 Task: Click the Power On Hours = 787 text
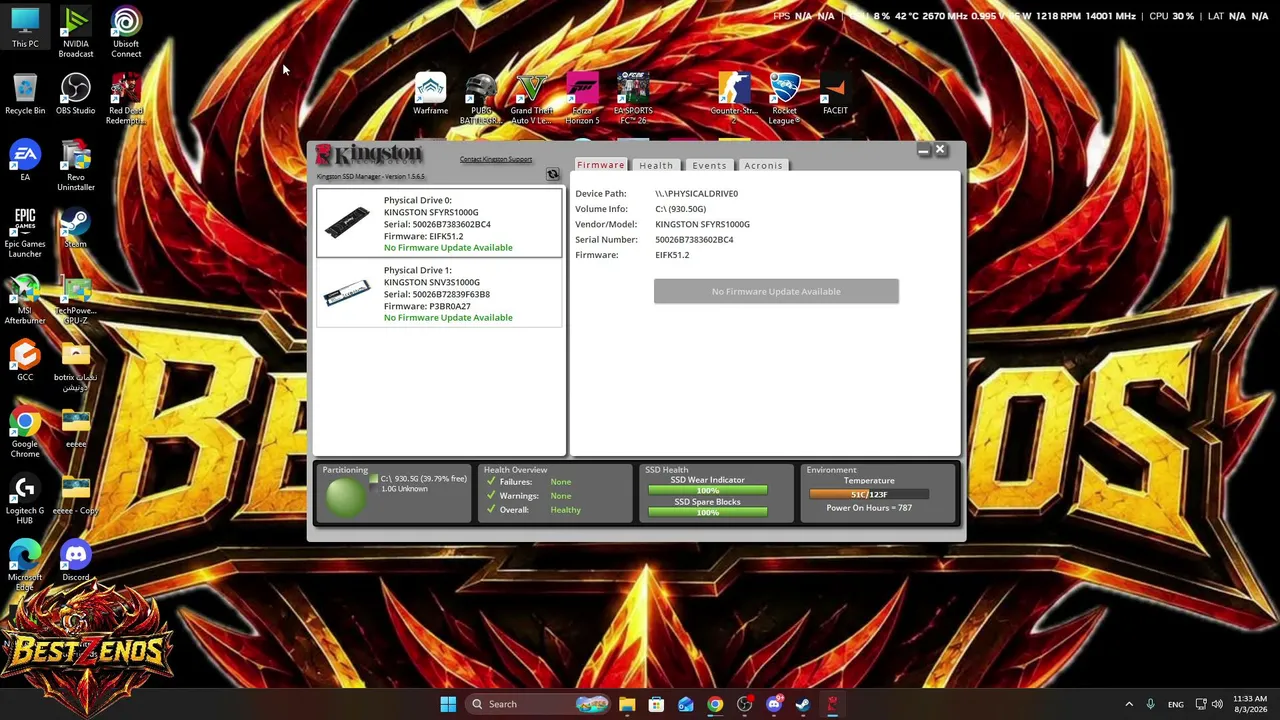(x=869, y=508)
